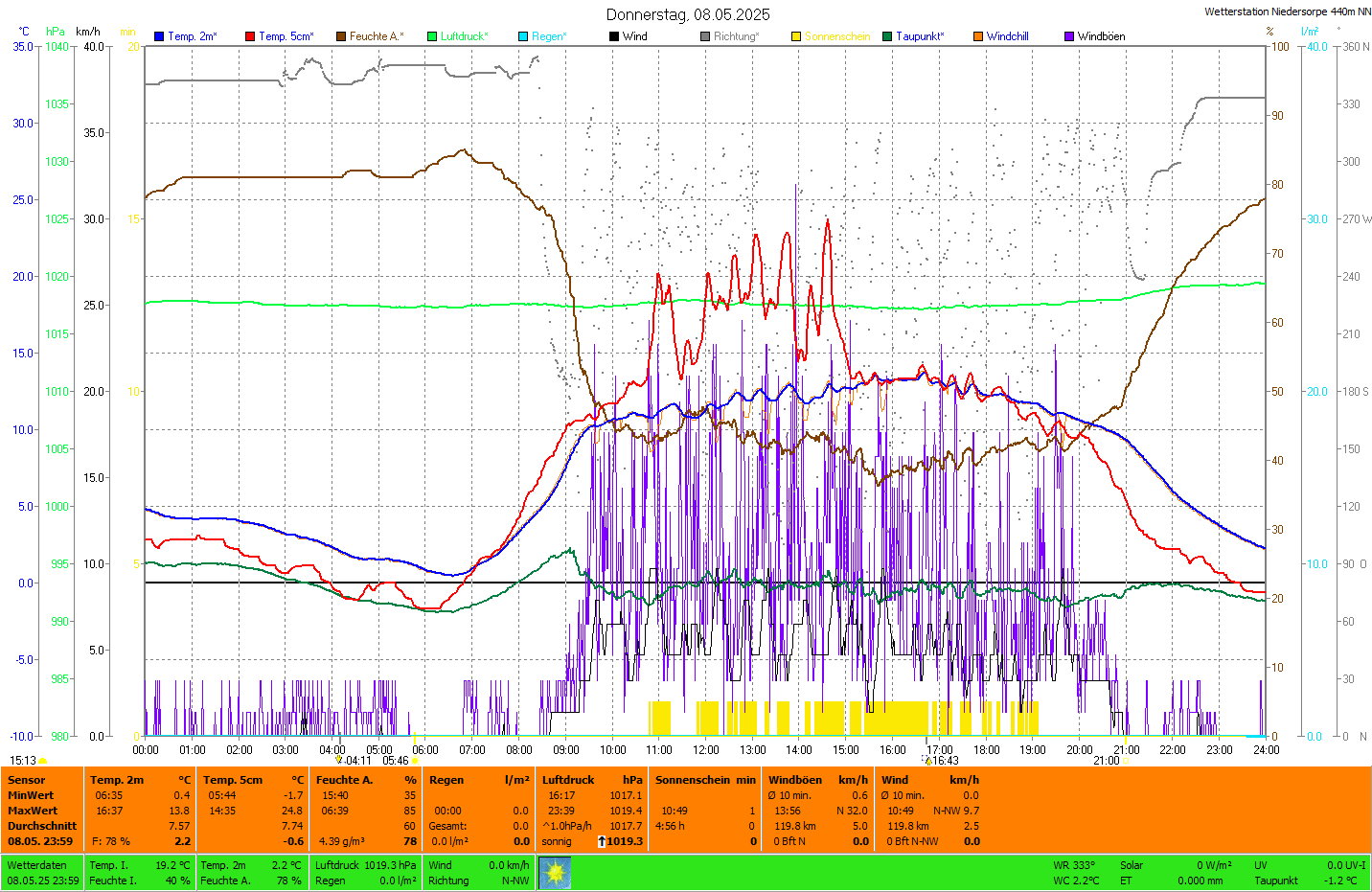Click the sun symbol next to 15:13

click(43, 761)
